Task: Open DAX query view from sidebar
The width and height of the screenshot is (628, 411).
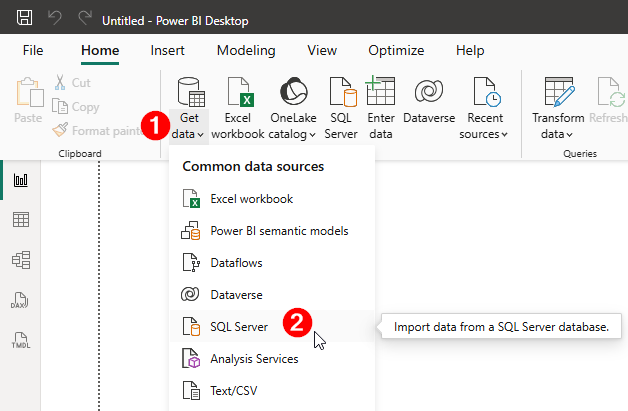Action: click(x=20, y=300)
